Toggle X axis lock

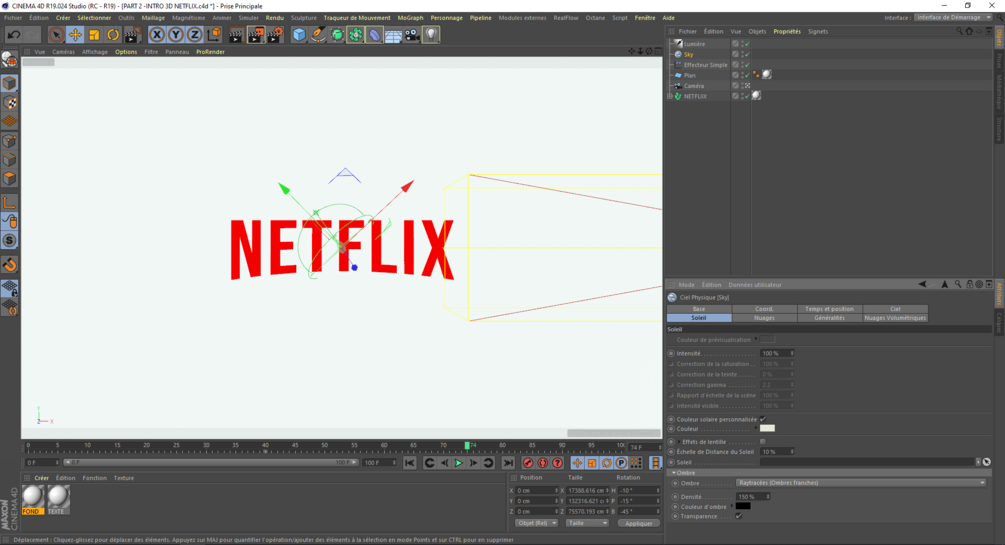tap(157, 35)
